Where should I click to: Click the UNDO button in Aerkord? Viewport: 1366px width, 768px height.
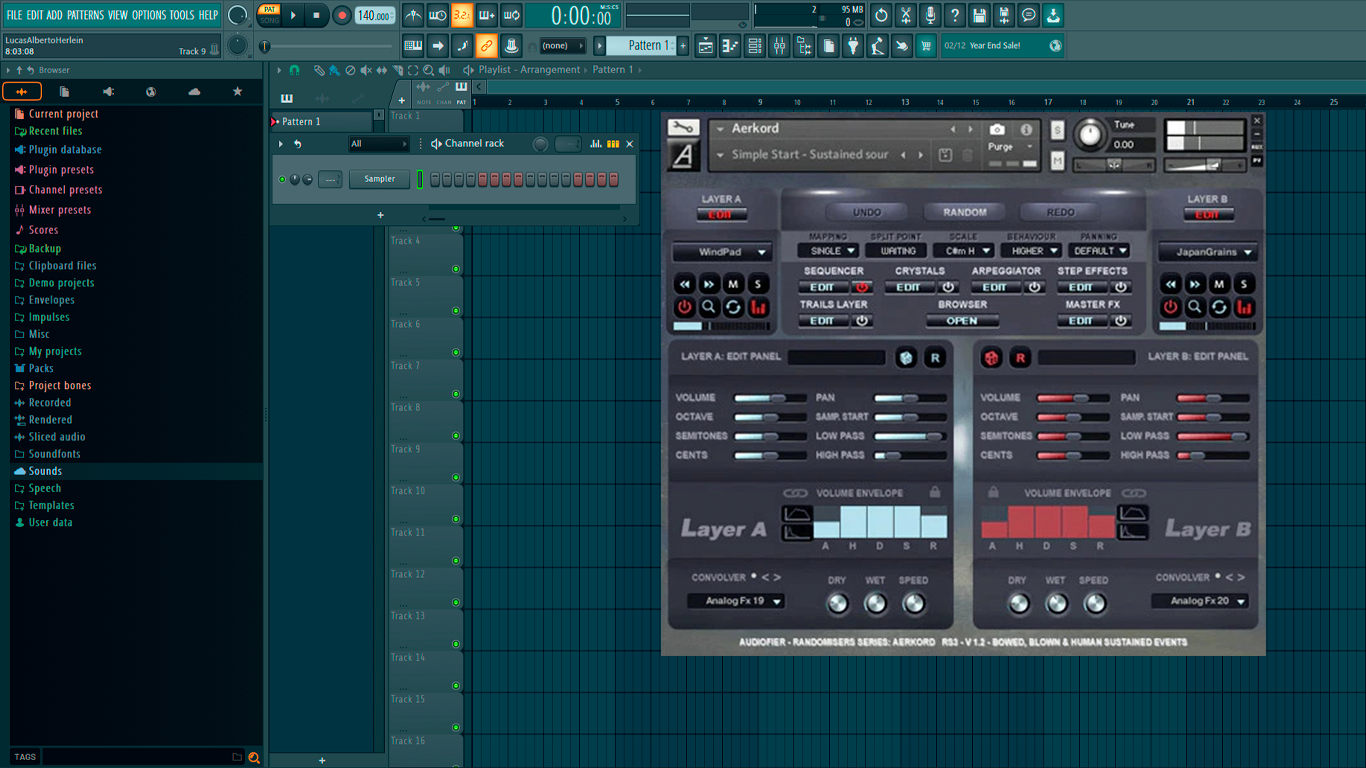coord(867,212)
